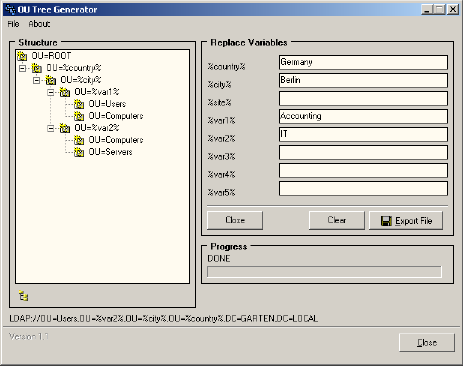The height and width of the screenshot is (366, 463).
Task: Select OU=Computers under OU=%var1%
Action: click(x=116, y=116)
